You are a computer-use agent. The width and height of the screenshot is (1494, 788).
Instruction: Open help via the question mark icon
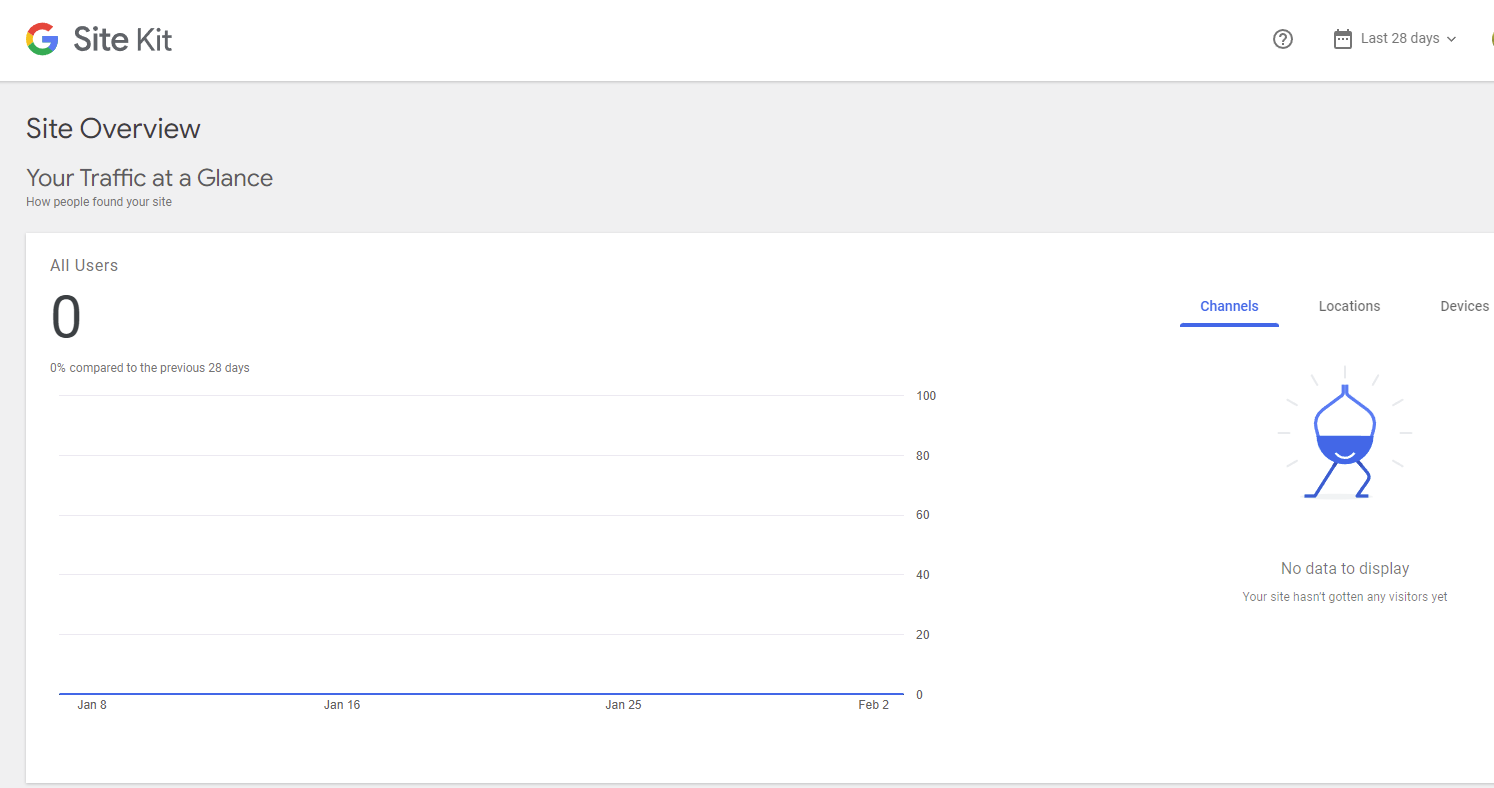1283,39
